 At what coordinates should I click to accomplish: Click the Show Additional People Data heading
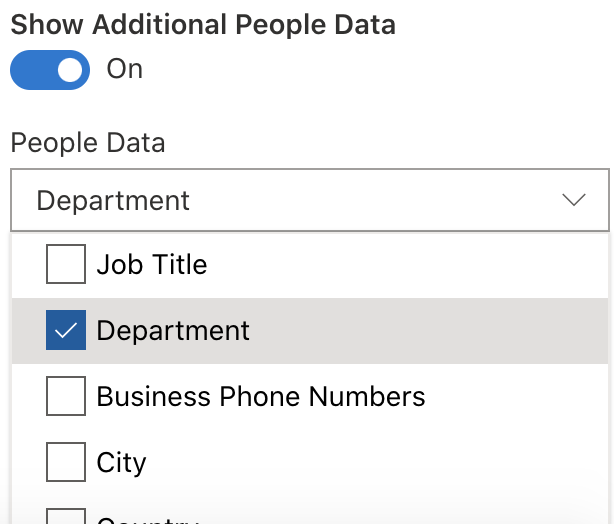(x=203, y=25)
